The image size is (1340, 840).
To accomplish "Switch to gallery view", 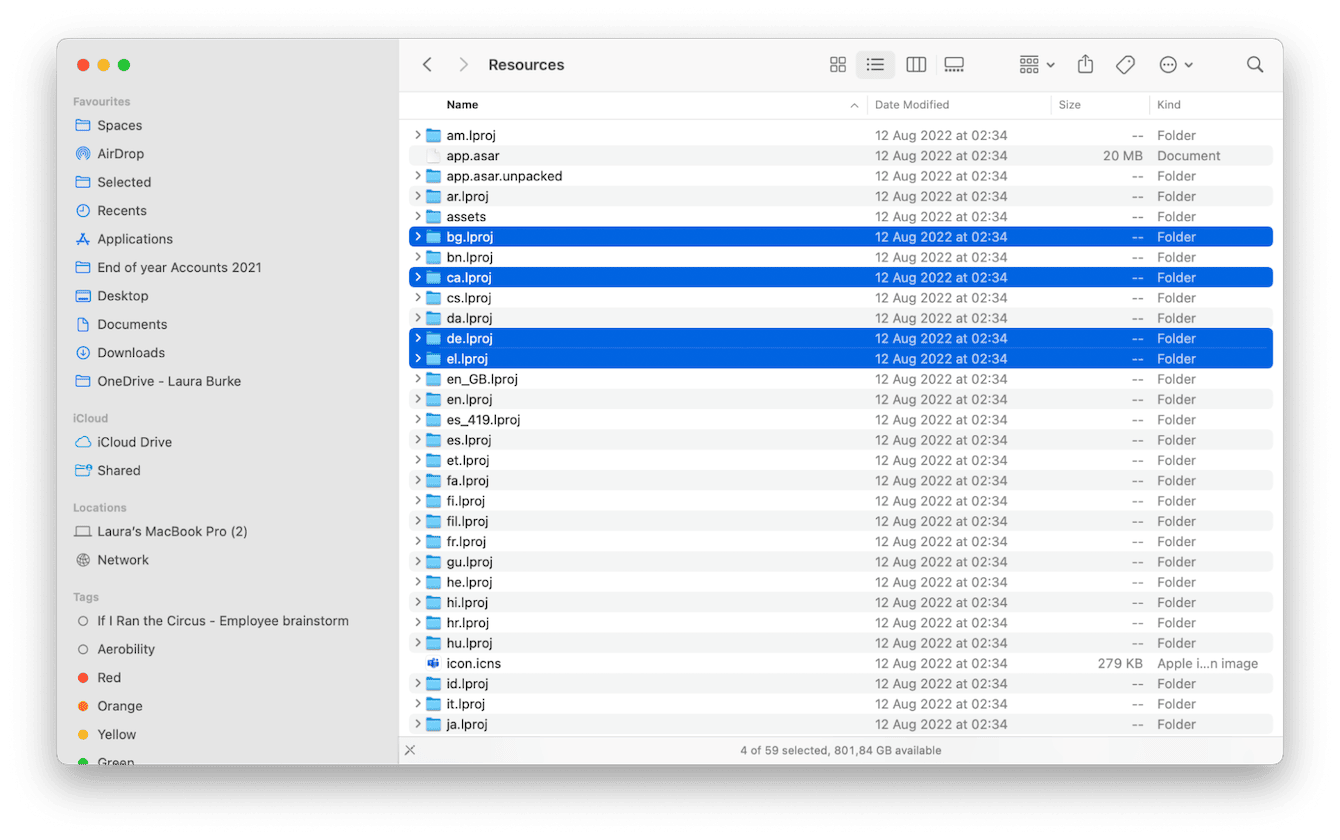I will 954,65.
